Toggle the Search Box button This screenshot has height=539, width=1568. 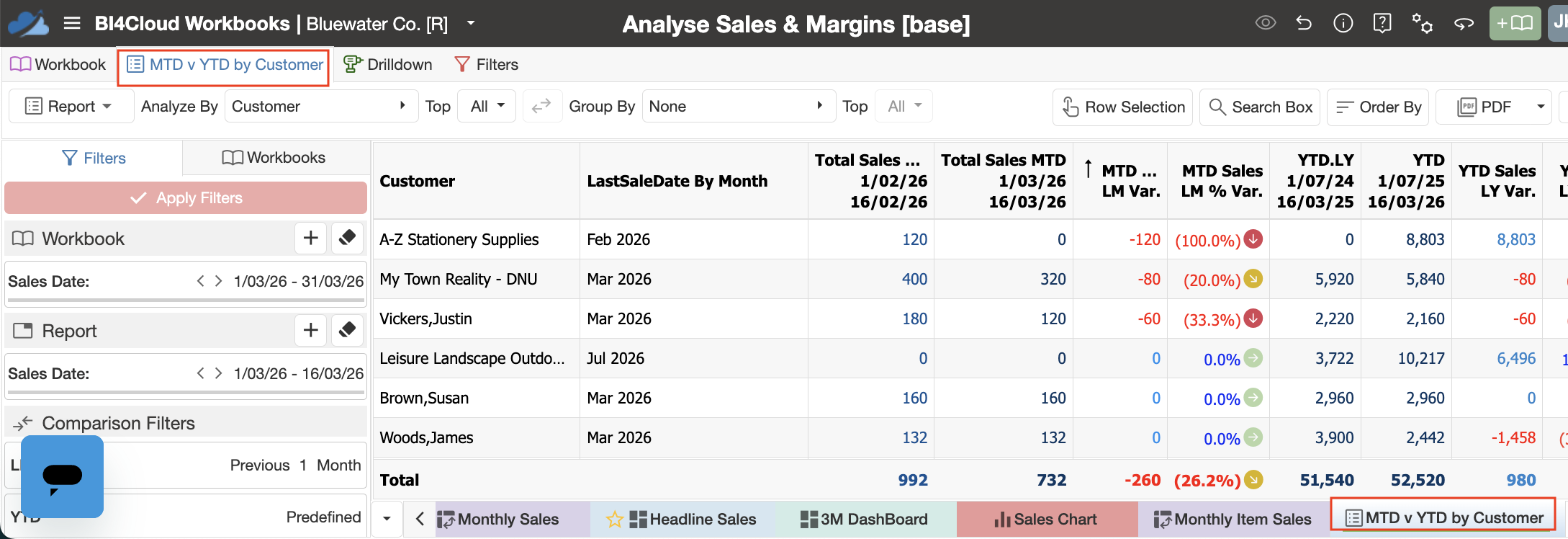point(1260,107)
